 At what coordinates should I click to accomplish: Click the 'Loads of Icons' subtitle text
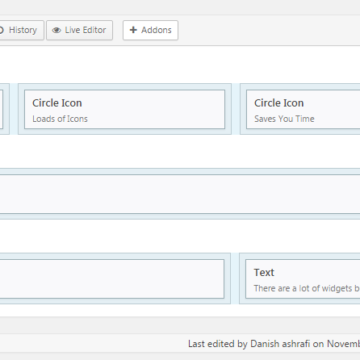[60, 119]
